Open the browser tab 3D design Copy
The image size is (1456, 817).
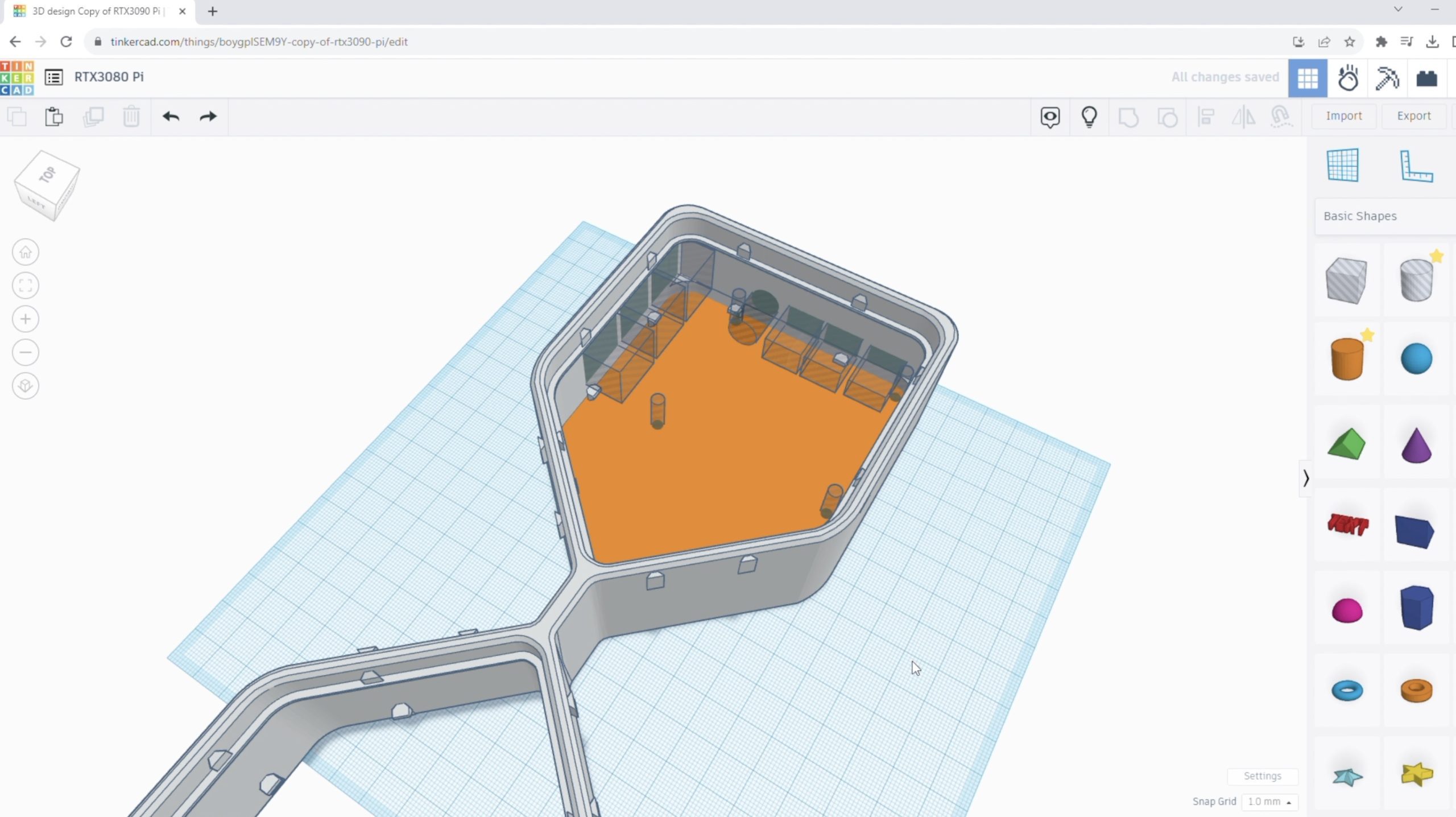coord(97,11)
